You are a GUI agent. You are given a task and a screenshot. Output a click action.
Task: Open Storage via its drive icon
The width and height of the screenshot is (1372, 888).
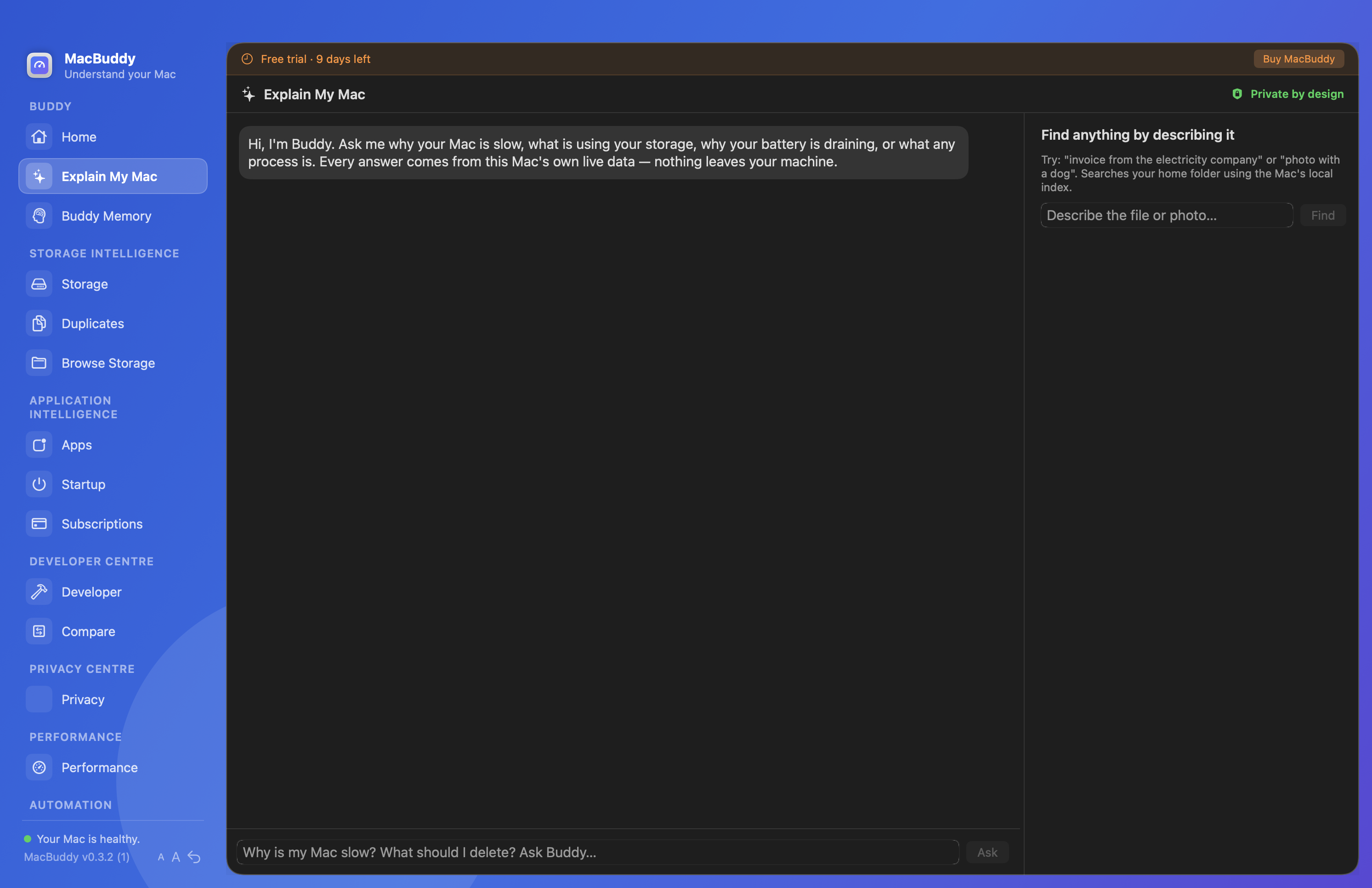tap(39, 284)
